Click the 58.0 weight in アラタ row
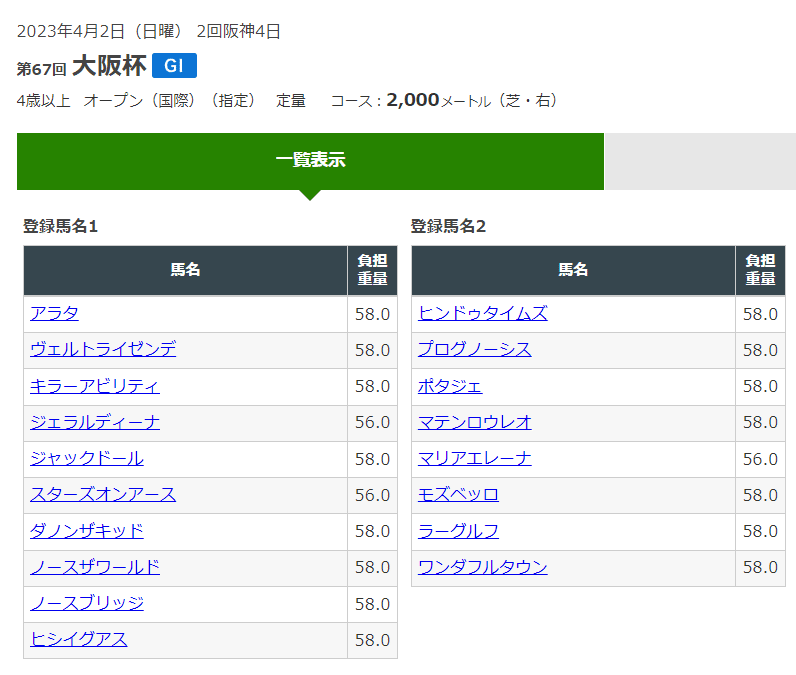 click(x=372, y=315)
